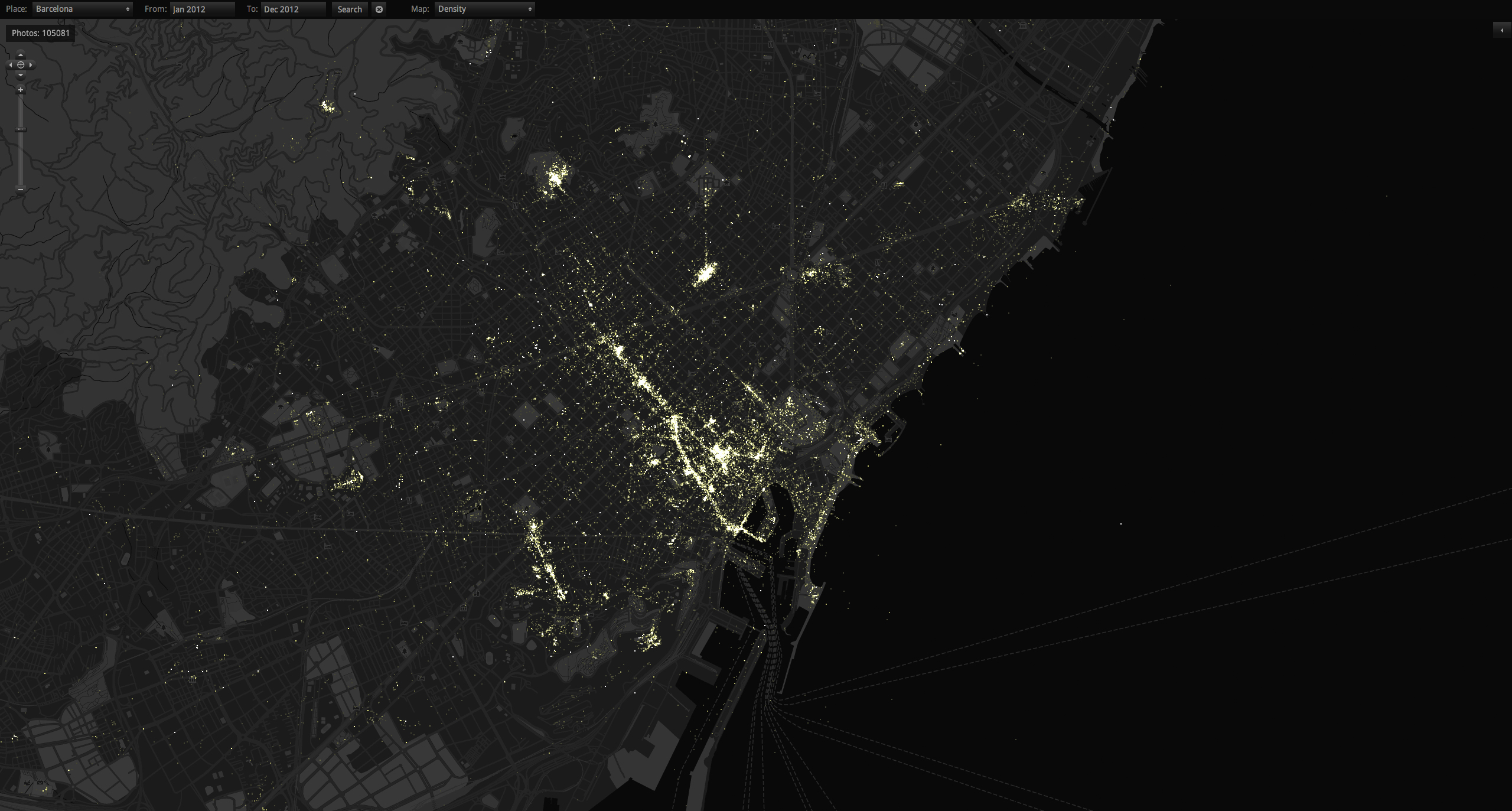Click the bright hilltop photo cluster upper-left
Screen dimensions: 1512x811
(x=327, y=107)
